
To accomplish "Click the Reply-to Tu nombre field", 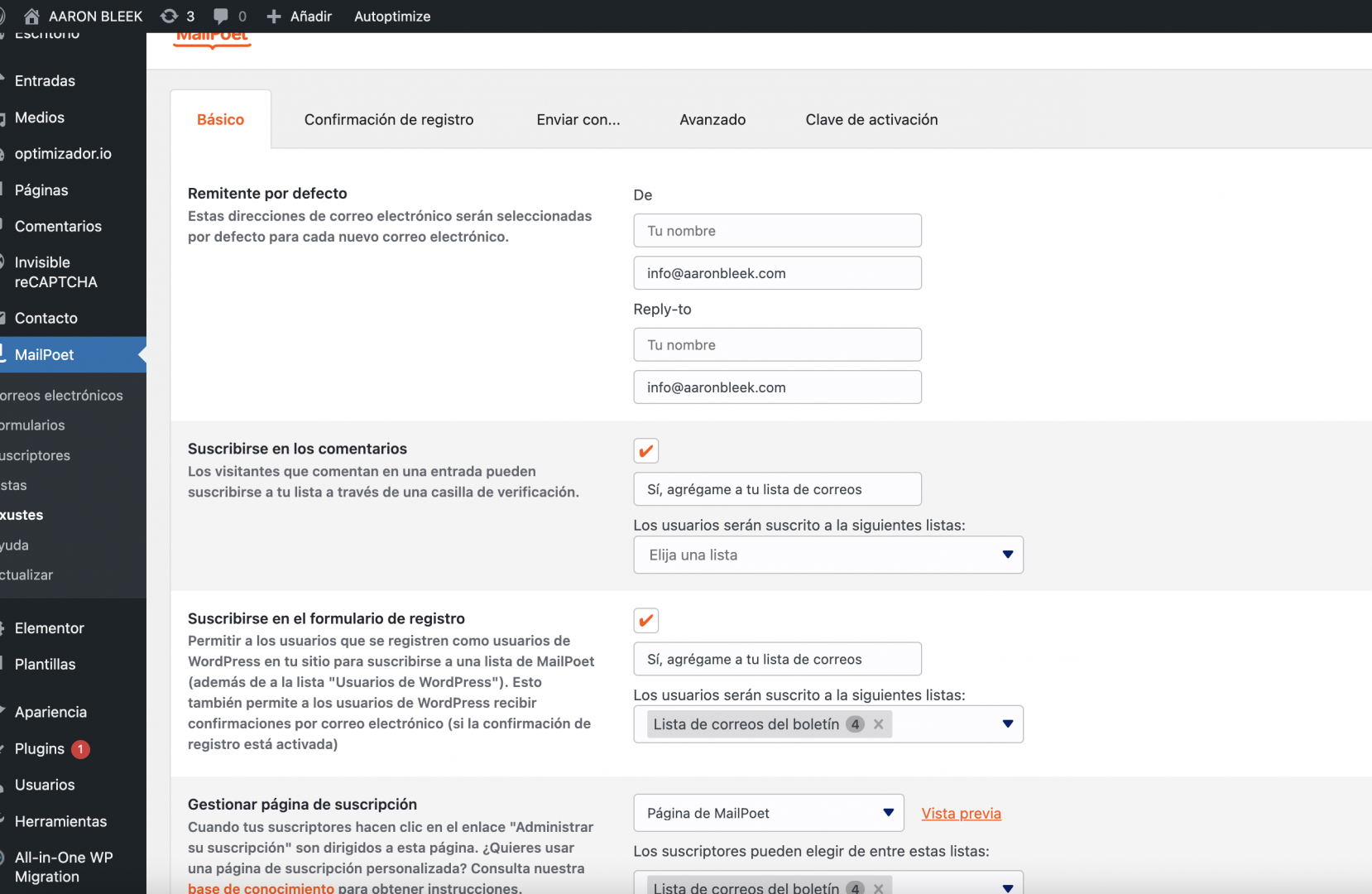I will (x=778, y=344).
